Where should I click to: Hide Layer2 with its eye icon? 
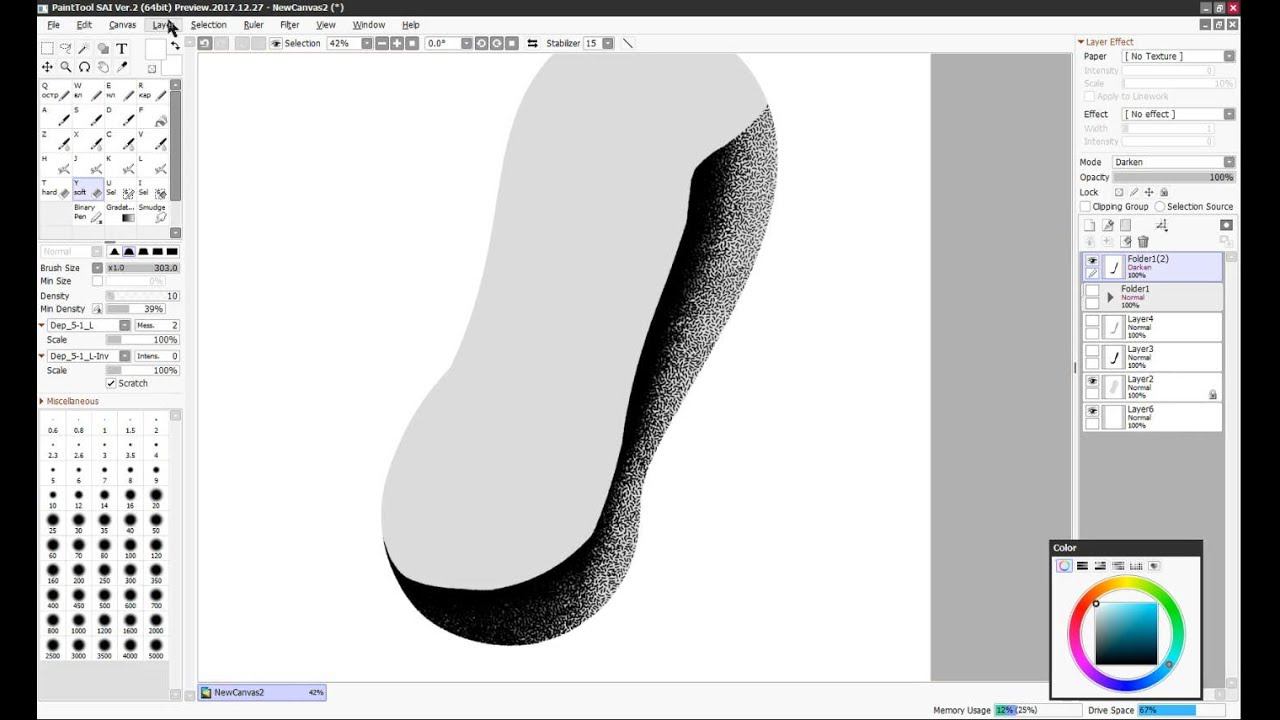point(1092,381)
